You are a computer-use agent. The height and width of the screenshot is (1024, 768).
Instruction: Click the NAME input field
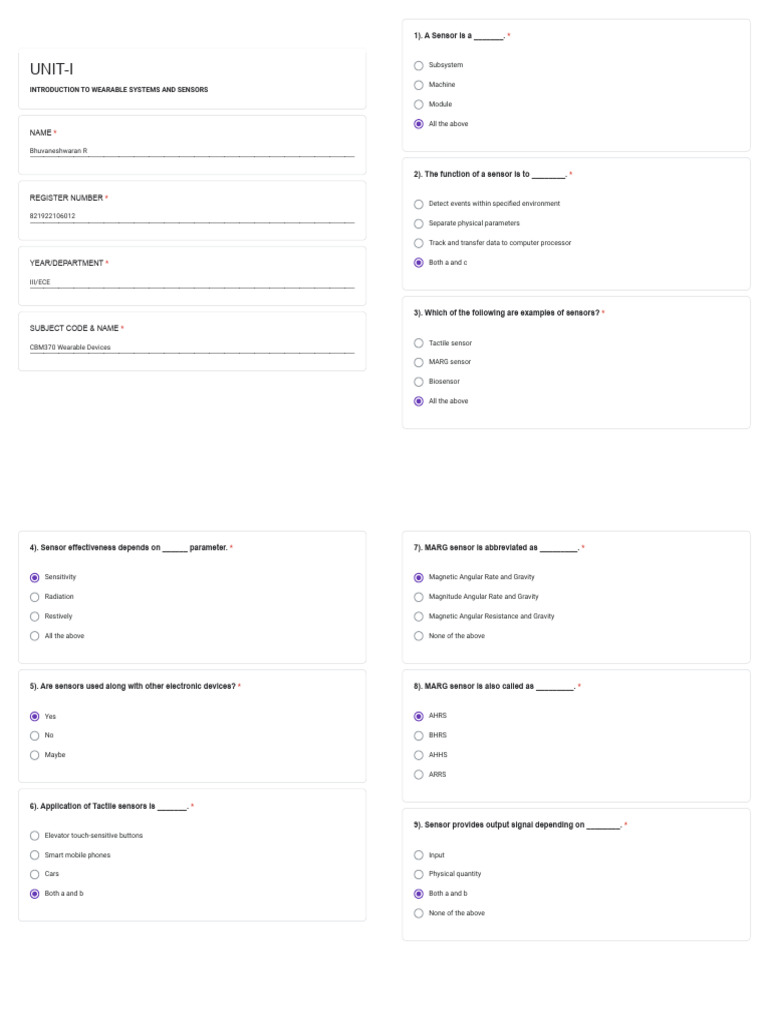click(192, 151)
